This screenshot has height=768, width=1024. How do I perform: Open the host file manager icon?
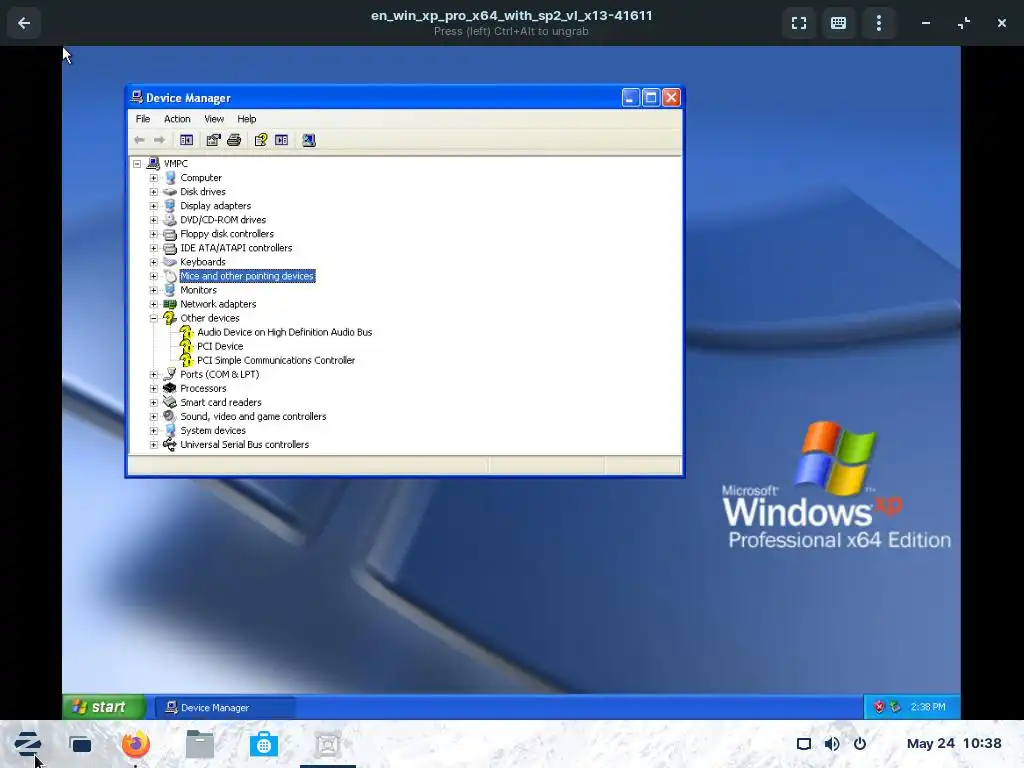(200, 744)
